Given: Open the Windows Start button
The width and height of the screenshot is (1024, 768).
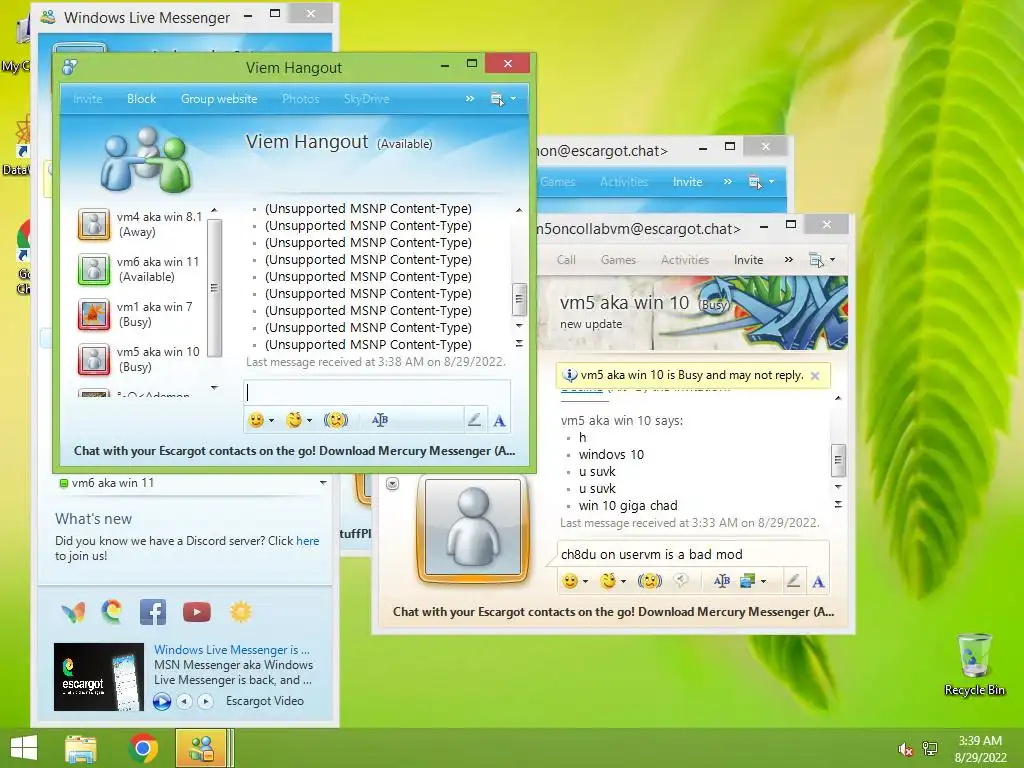Looking at the screenshot, I should tap(24, 748).
